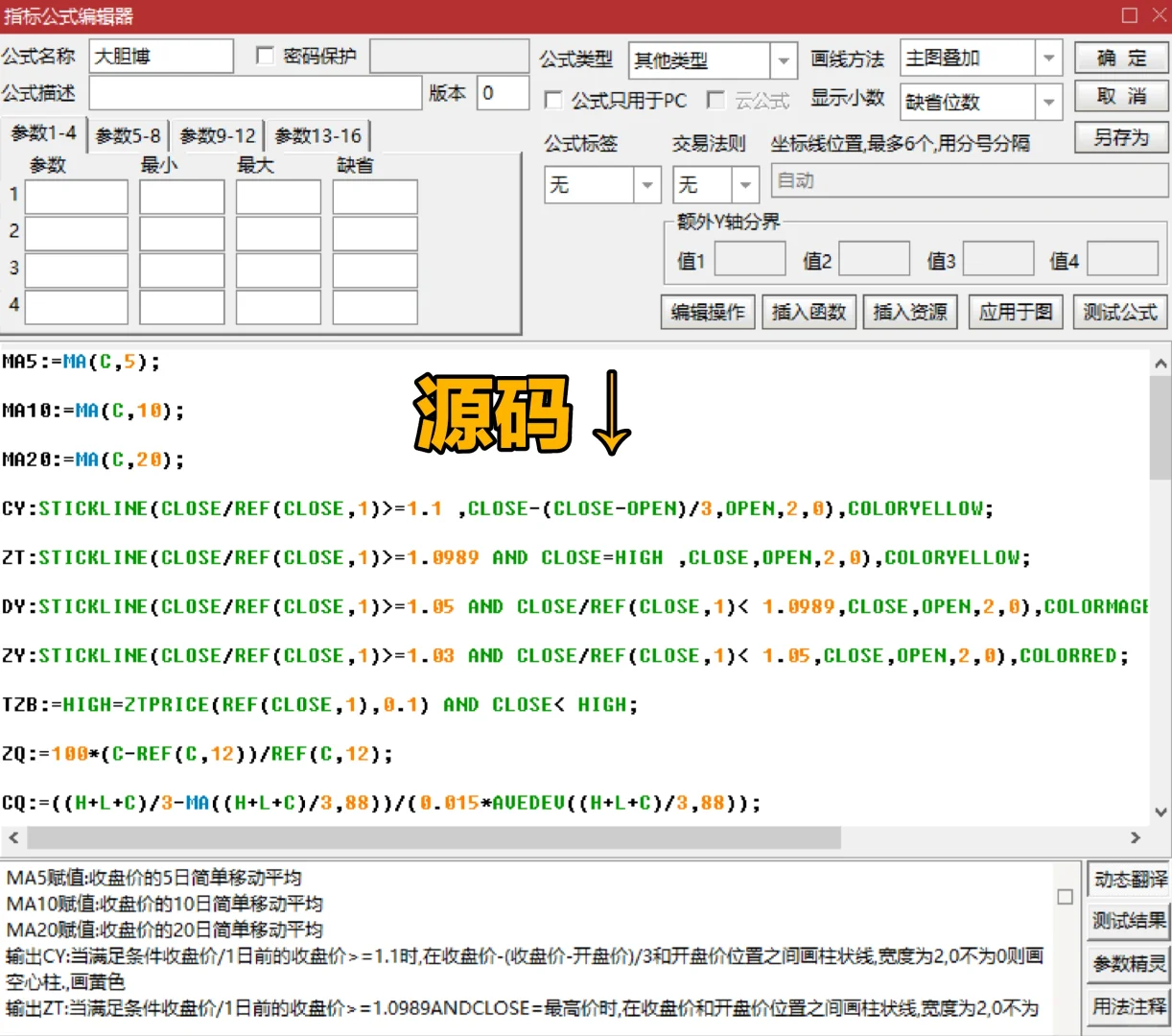The height and width of the screenshot is (1036, 1172).
Task: Click the 公式名称 name input field
Action: [160, 55]
